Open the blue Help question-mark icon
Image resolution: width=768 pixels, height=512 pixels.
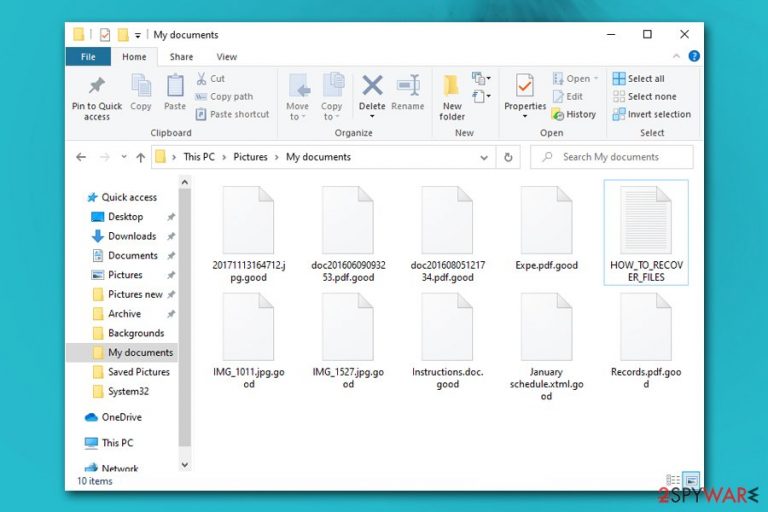pyautogui.click(x=694, y=56)
